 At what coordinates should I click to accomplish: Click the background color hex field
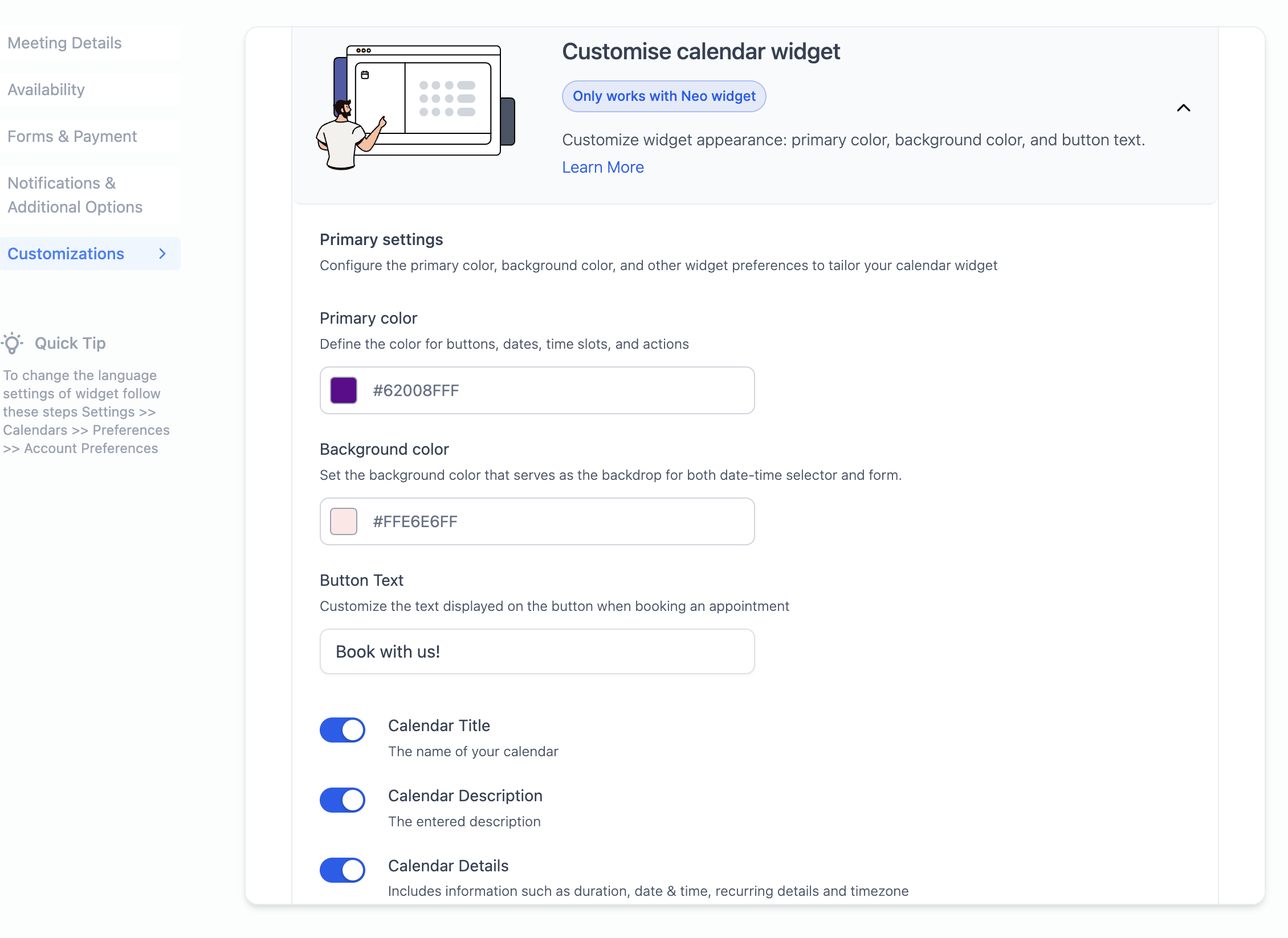(537, 521)
